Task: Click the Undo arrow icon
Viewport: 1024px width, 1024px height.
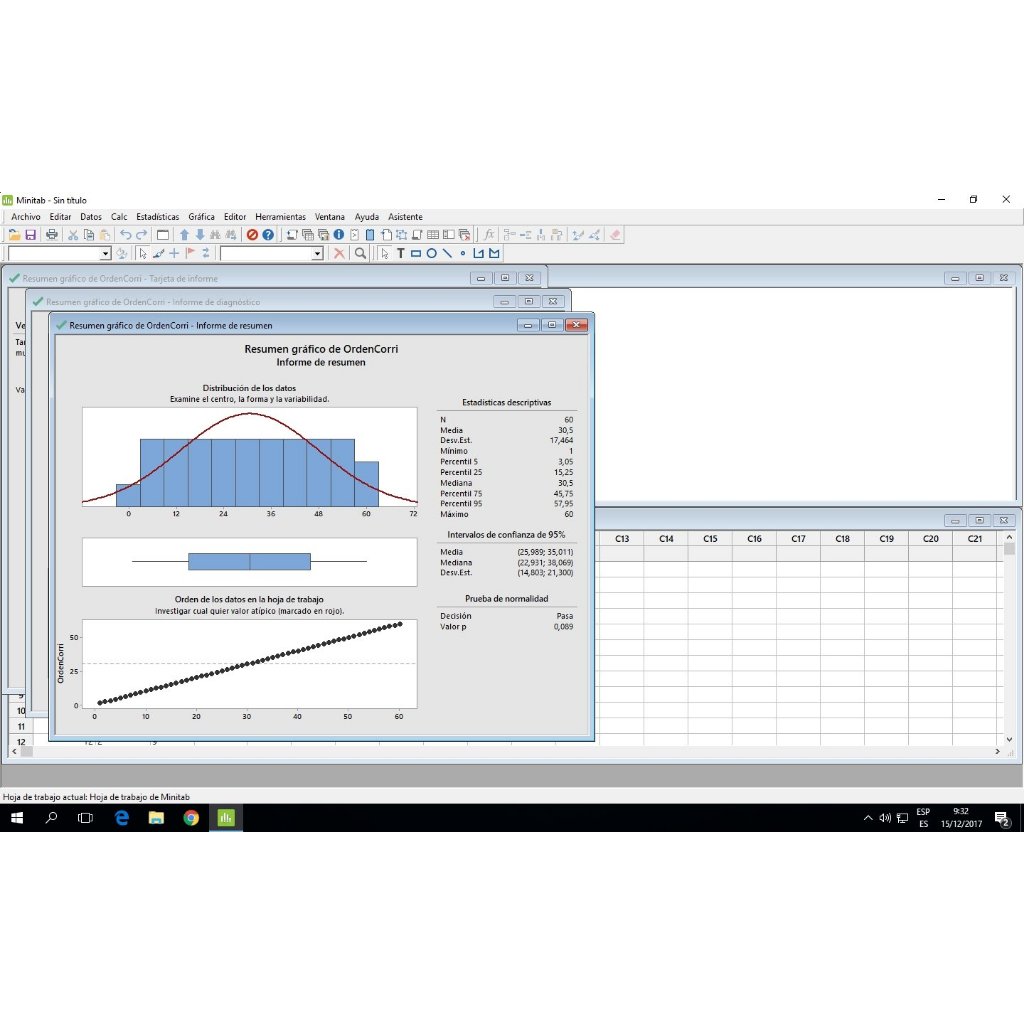Action: tap(126, 234)
